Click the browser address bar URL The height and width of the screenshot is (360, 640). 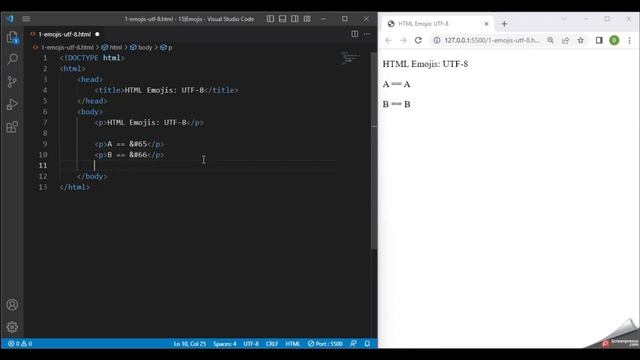point(492,40)
